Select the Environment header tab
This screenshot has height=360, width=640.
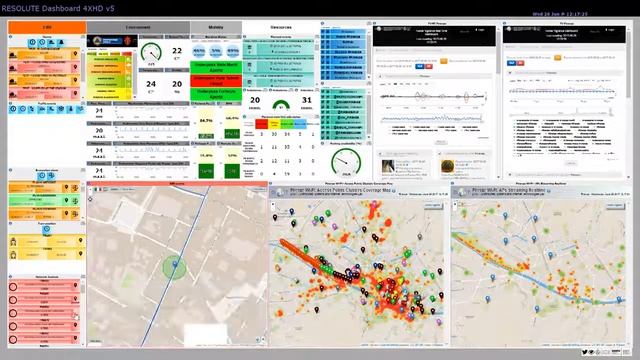point(138,27)
